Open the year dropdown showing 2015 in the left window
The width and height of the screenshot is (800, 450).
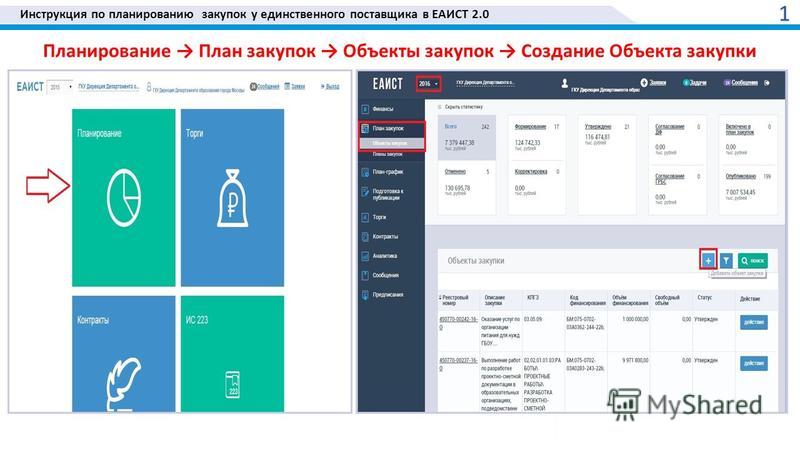pos(60,87)
